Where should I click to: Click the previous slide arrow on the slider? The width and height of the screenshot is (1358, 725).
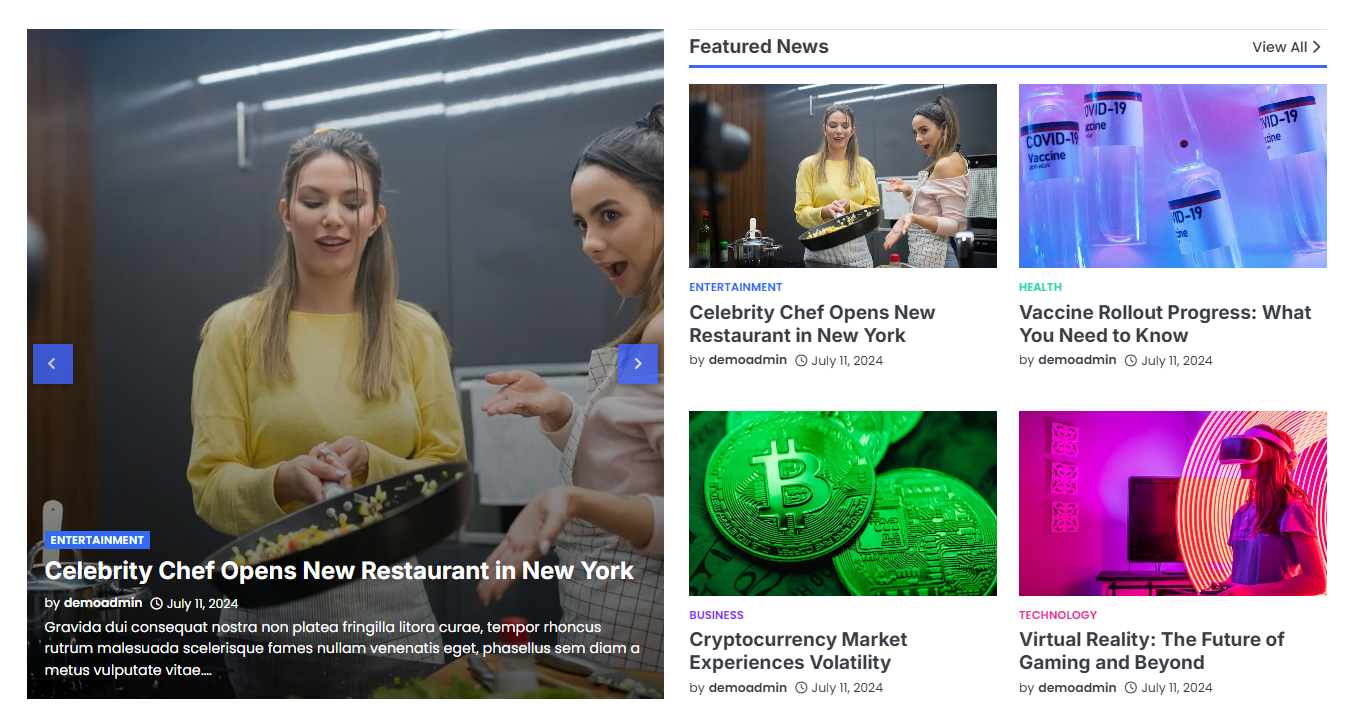53,364
